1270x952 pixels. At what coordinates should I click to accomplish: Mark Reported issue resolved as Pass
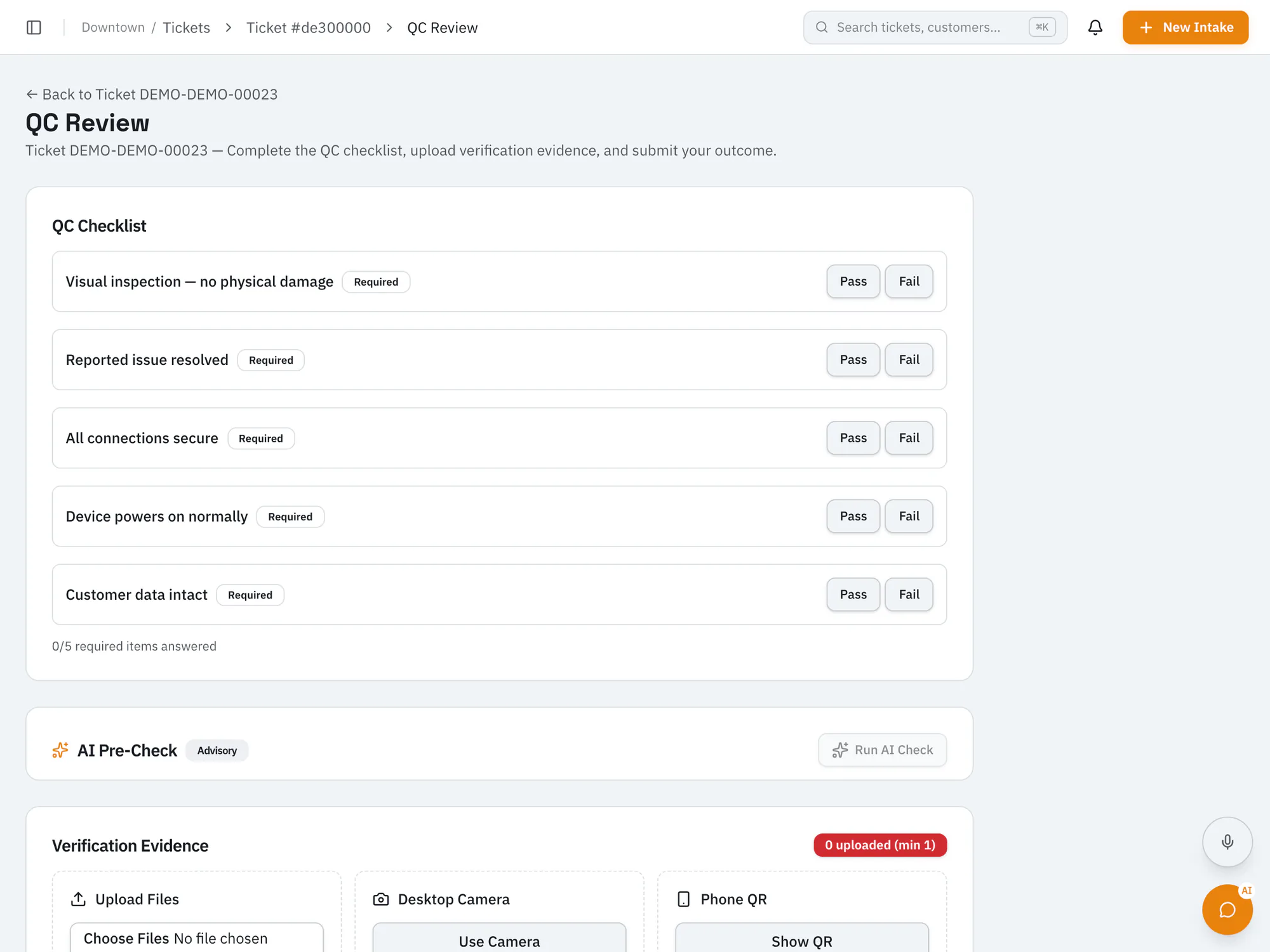(853, 360)
